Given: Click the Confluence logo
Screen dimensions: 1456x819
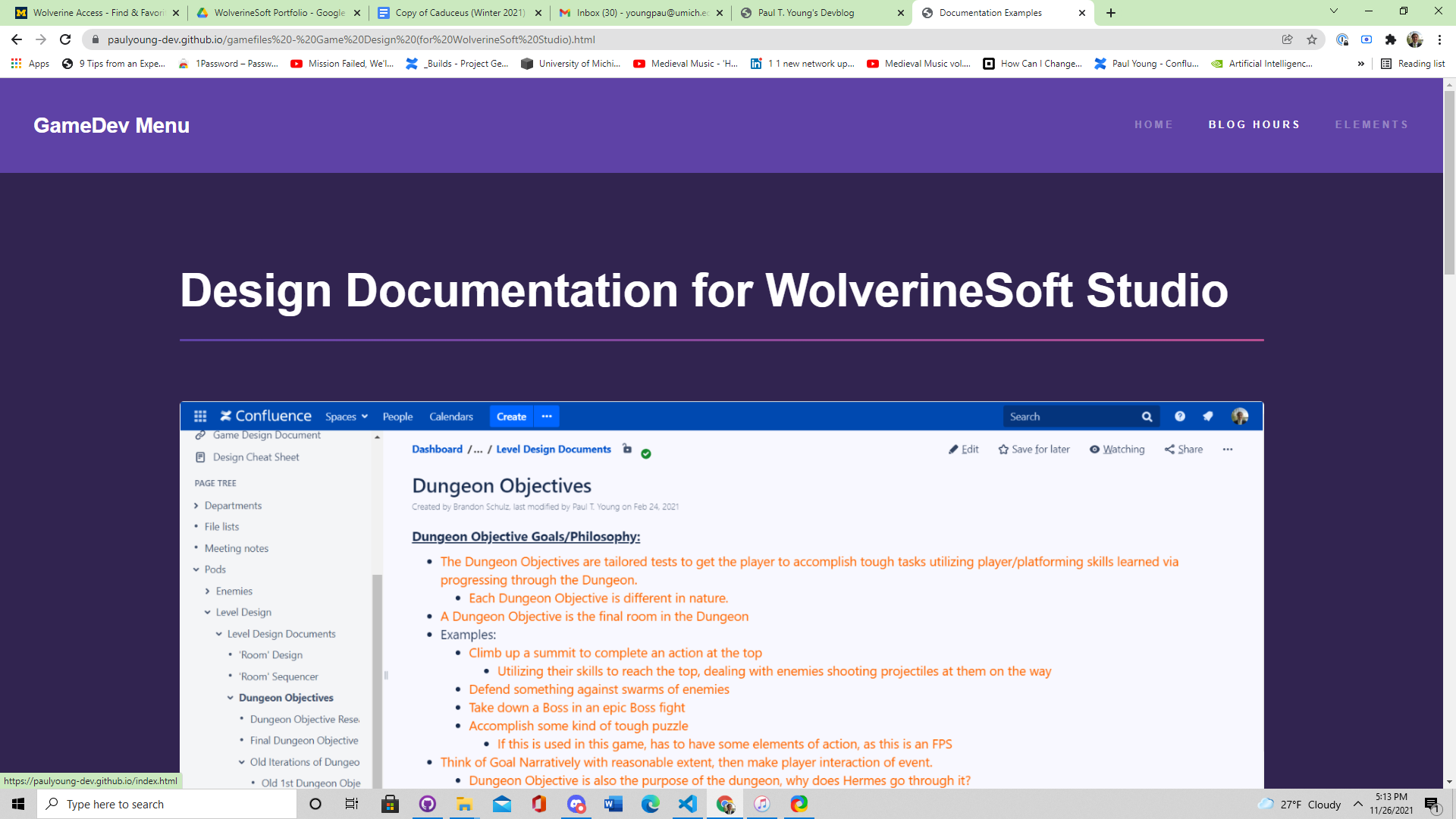Looking at the screenshot, I should coord(265,416).
